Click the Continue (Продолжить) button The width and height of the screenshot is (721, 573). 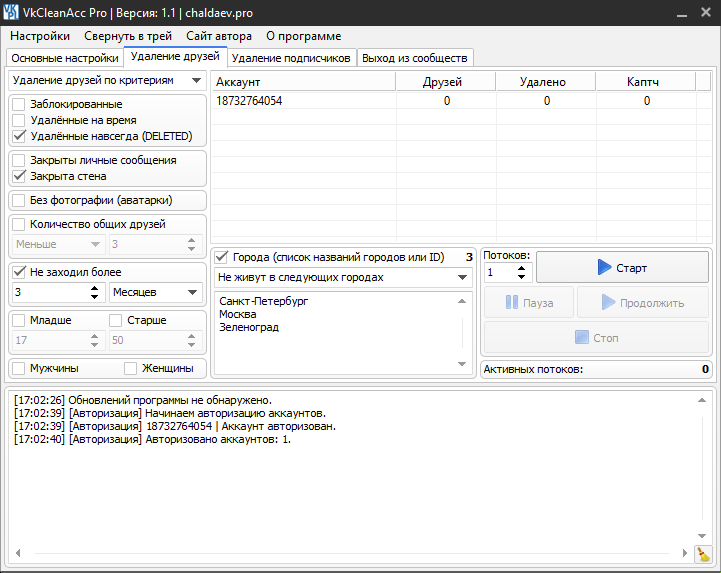[643, 303]
